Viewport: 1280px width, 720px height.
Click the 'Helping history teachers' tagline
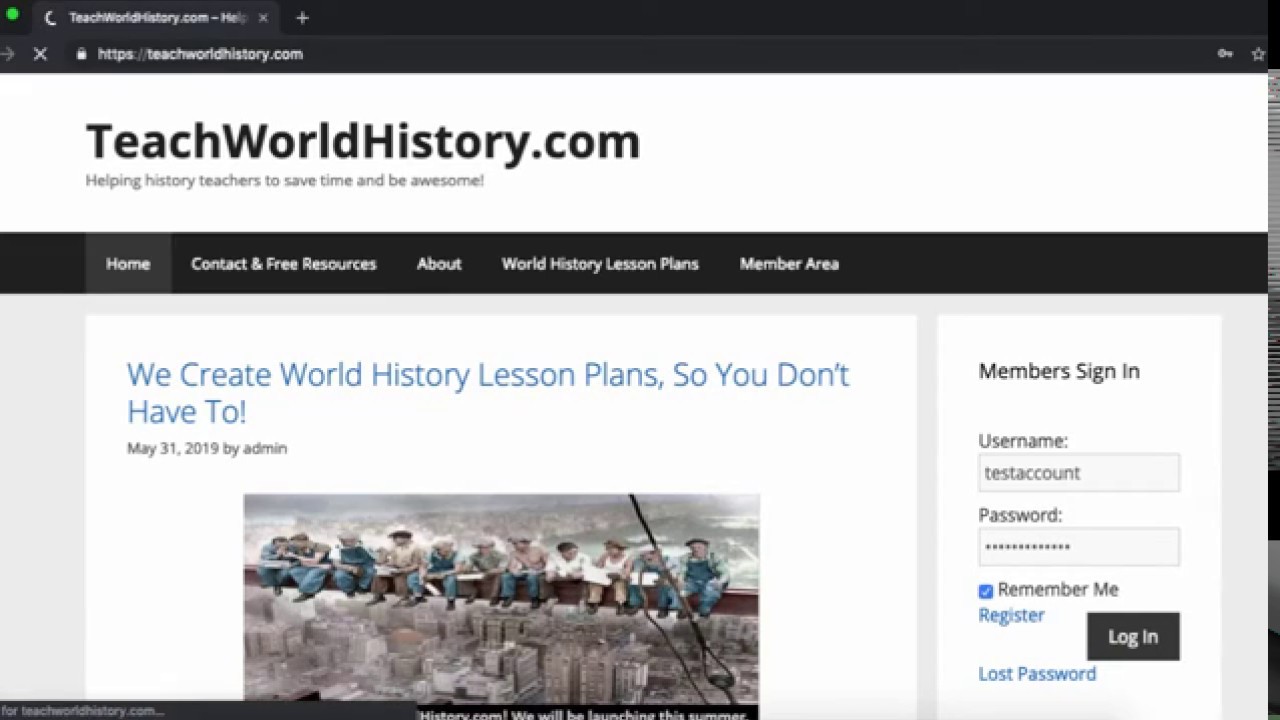(x=285, y=181)
